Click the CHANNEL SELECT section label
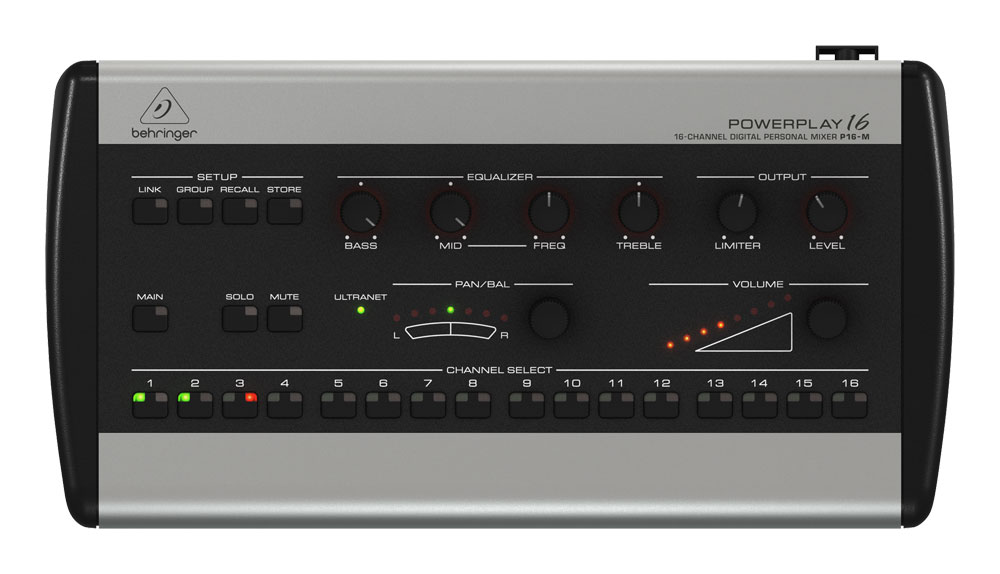 coord(499,370)
